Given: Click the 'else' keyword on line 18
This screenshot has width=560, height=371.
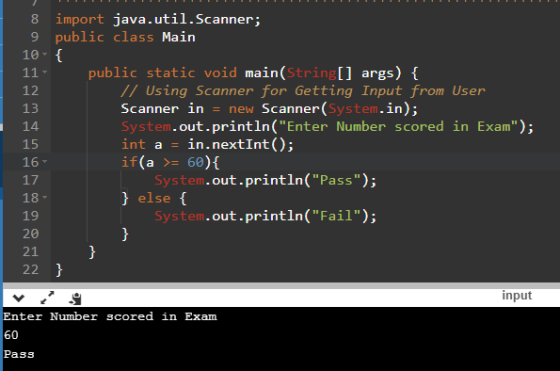Looking at the screenshot, I should tap(154, 198).
